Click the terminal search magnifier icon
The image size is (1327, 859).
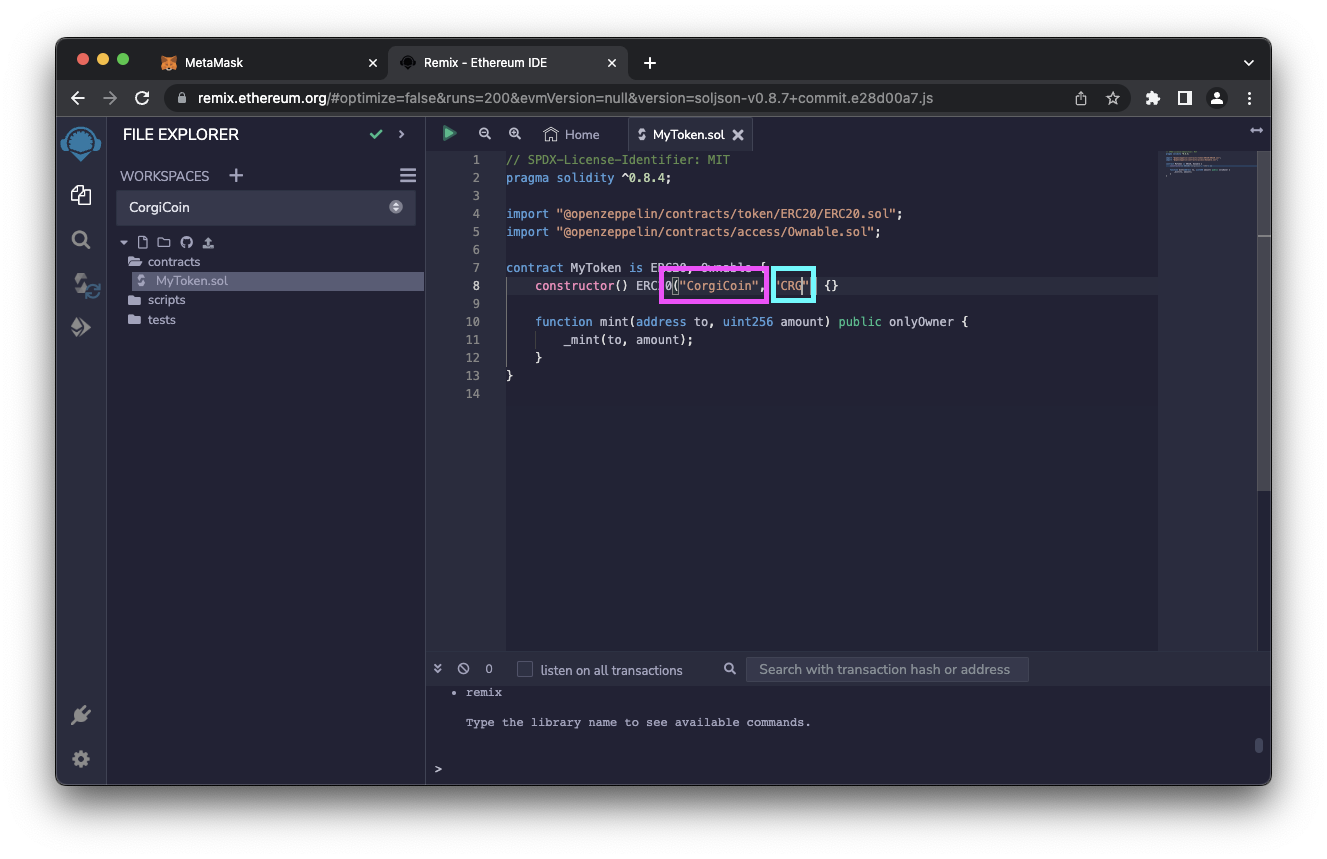[730, 669]
